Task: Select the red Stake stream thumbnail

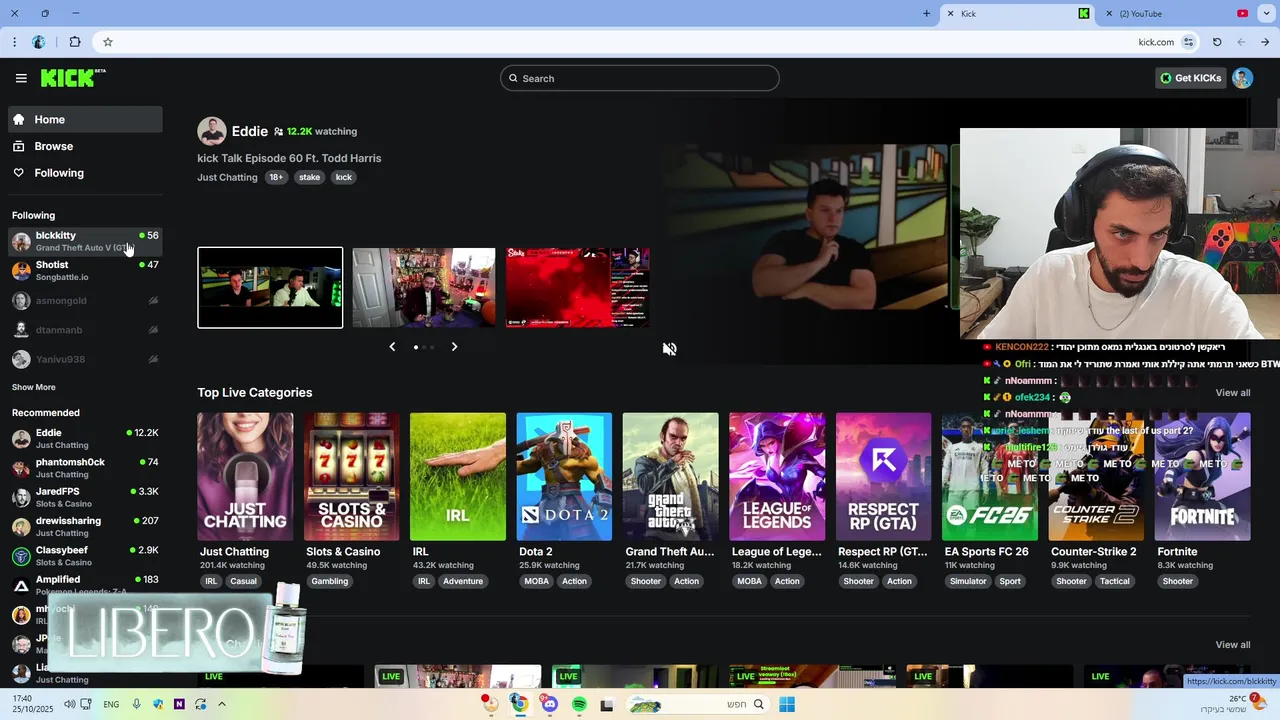Action: coord(578,288)
